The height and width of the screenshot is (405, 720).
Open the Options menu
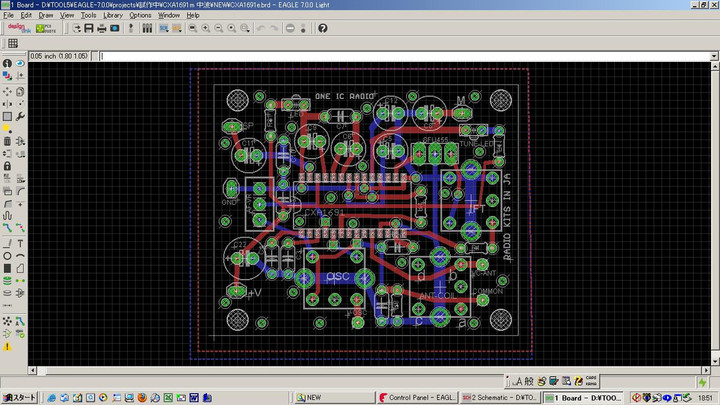[140, 15]
